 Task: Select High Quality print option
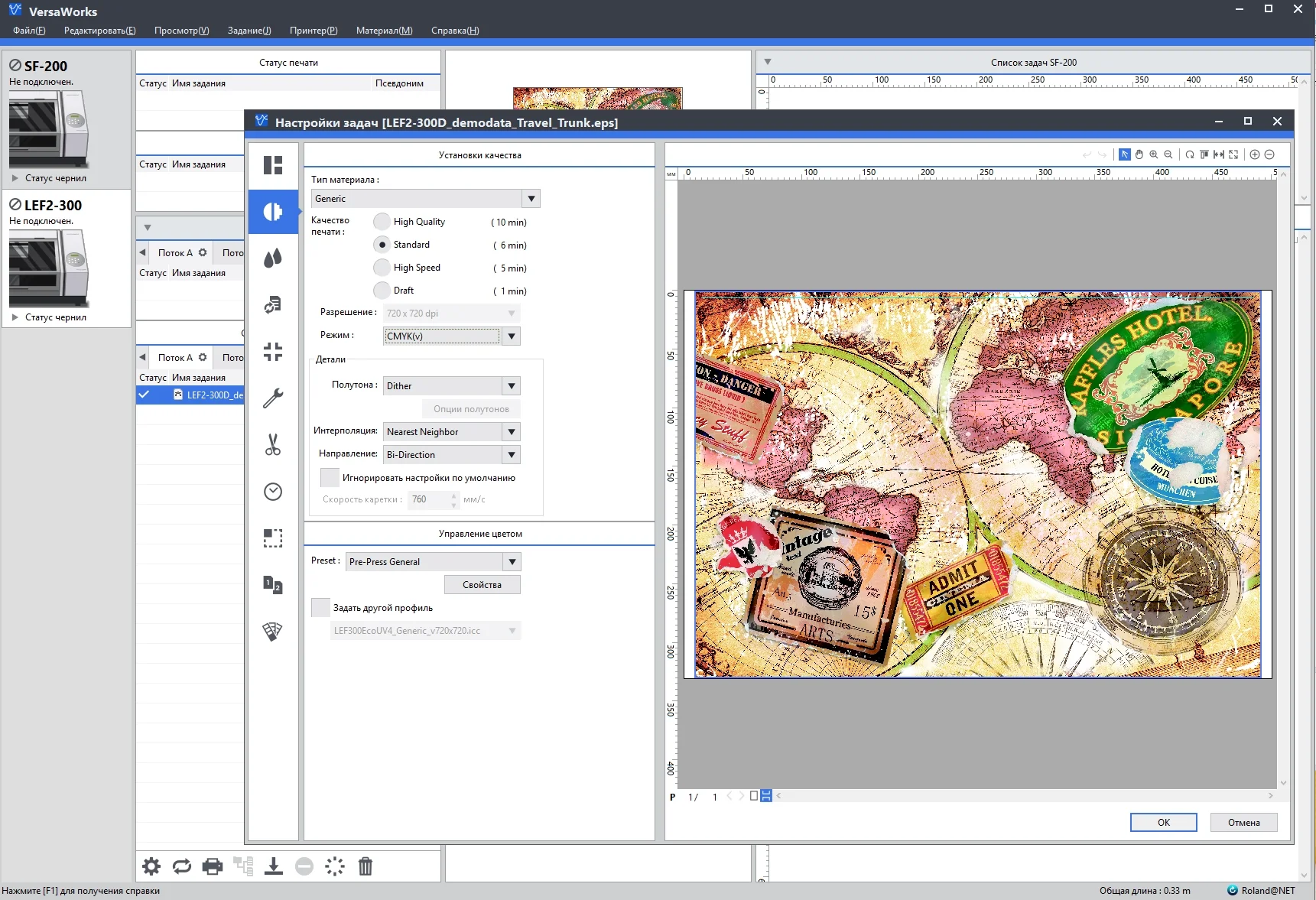click(382, 222)
